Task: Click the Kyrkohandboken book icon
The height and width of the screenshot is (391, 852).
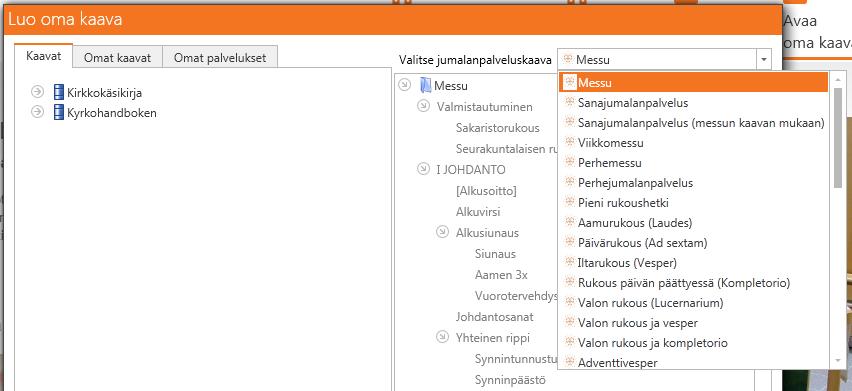Action: pyautogui.click(x=59, y=112)
